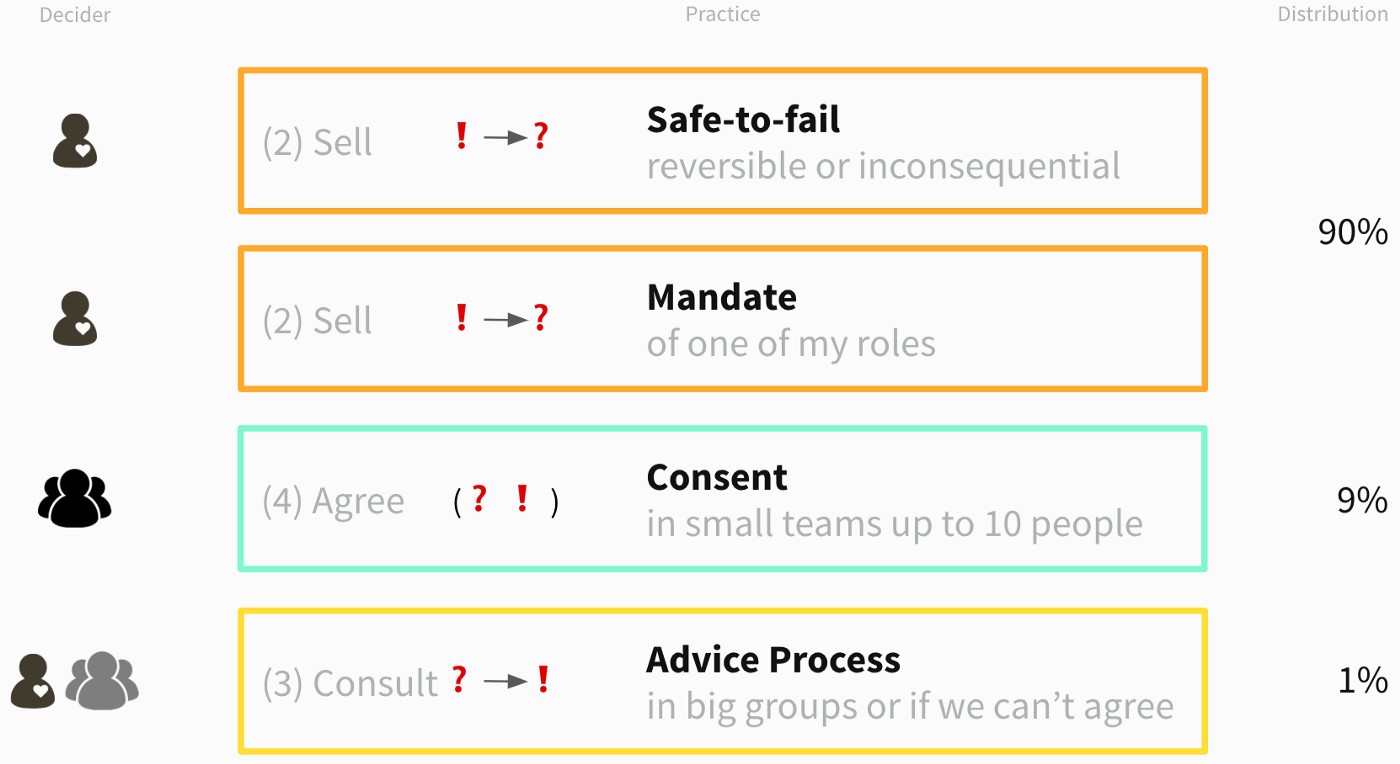Viewport: 1400px width, 764px height.
Task: Click the single person icon beside Safe-to-fail
Action: (x=75, y=141)
